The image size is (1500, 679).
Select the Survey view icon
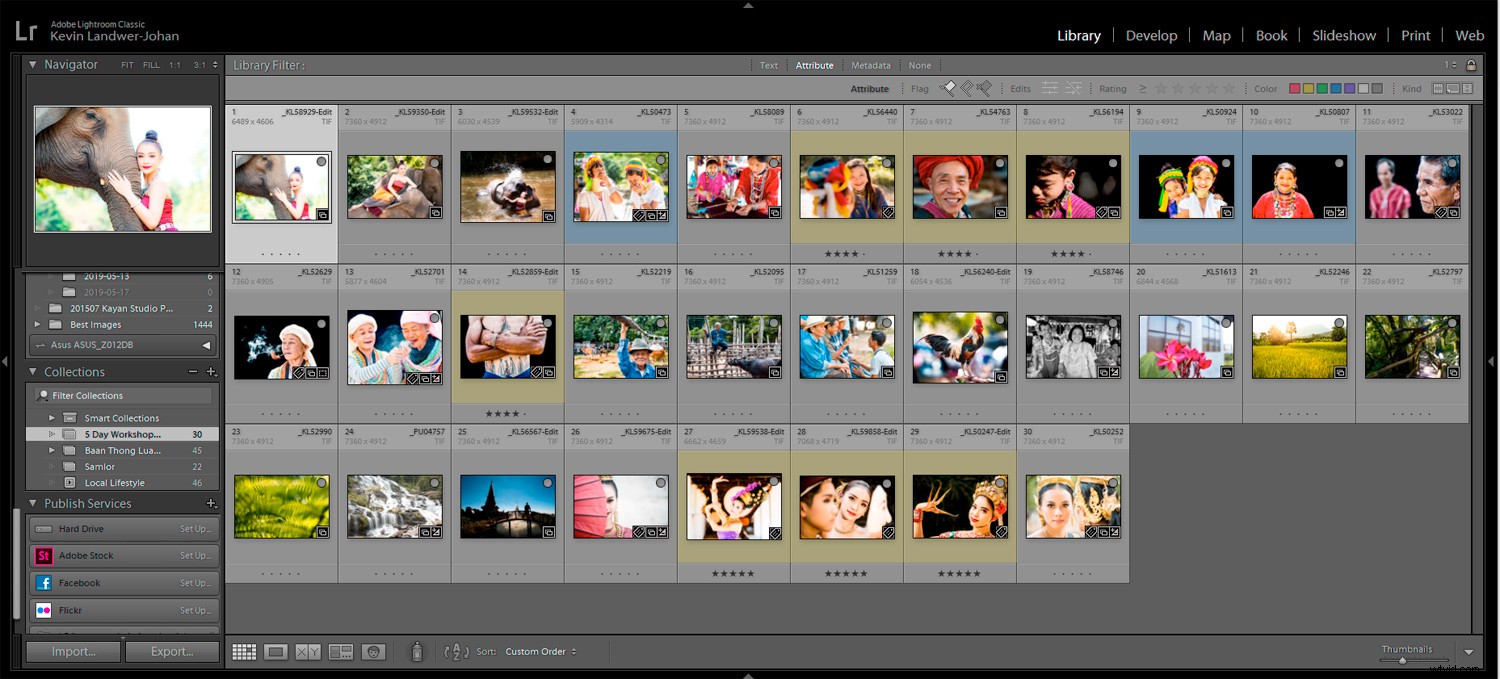click(341, 651)
